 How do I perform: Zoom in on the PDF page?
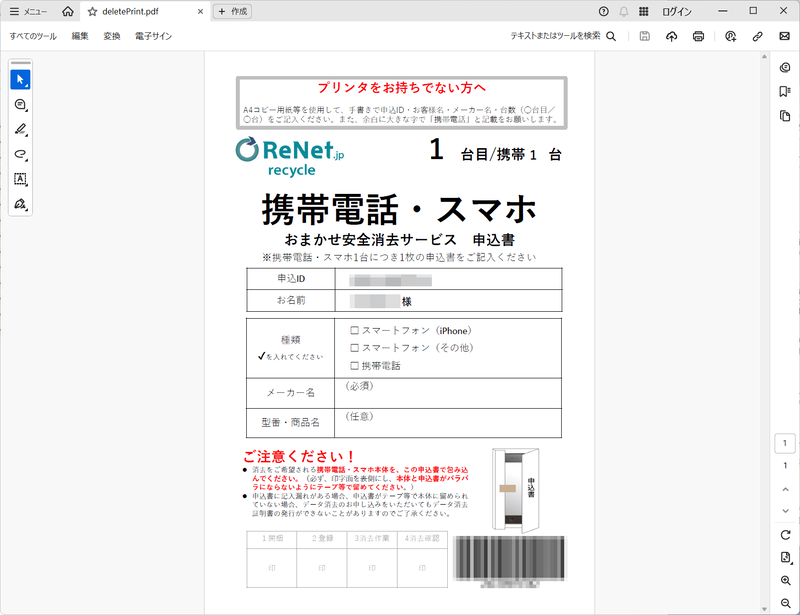(785, 582)
